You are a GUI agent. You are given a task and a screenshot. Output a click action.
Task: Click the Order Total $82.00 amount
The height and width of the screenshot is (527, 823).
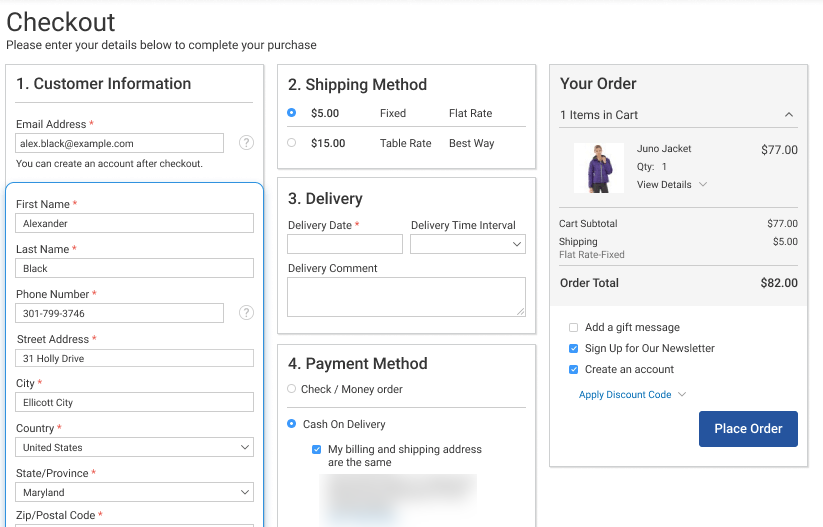click(779, 283)
